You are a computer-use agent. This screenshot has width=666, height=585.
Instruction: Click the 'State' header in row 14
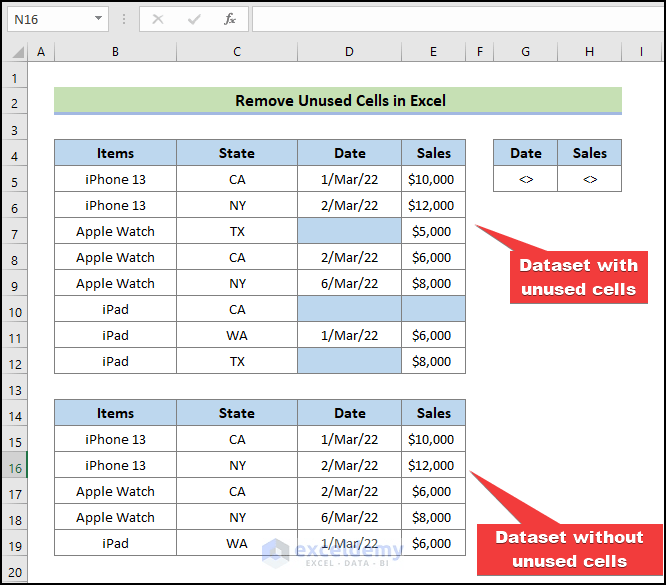coord(237,413)
